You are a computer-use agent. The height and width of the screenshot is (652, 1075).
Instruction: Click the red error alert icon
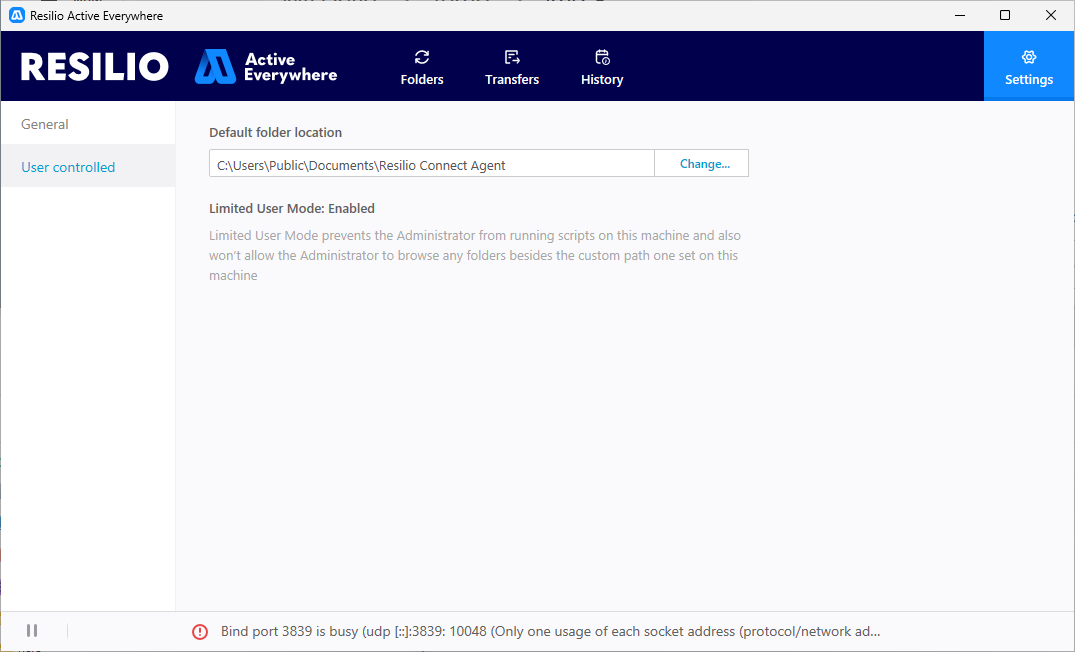click(x=200, y=631)
